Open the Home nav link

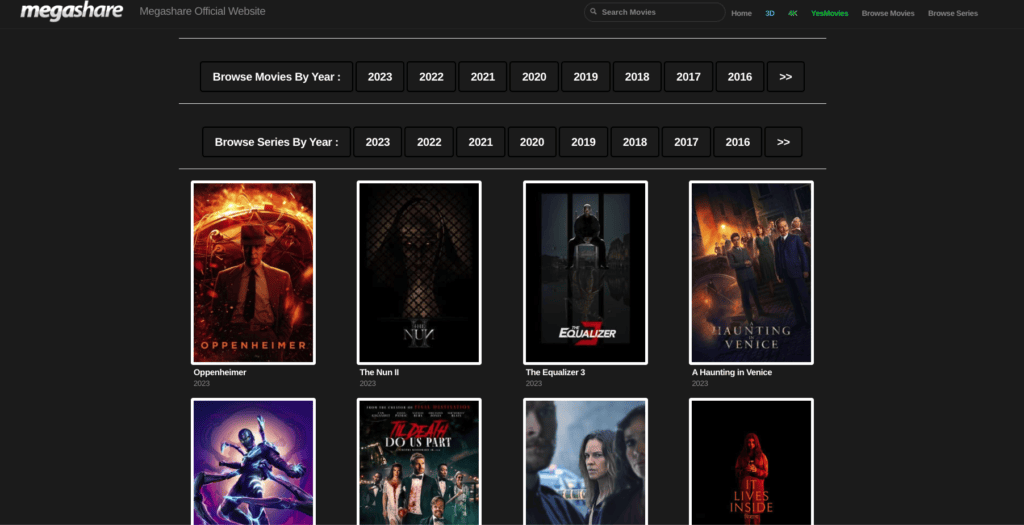click(x=741, y=13)
